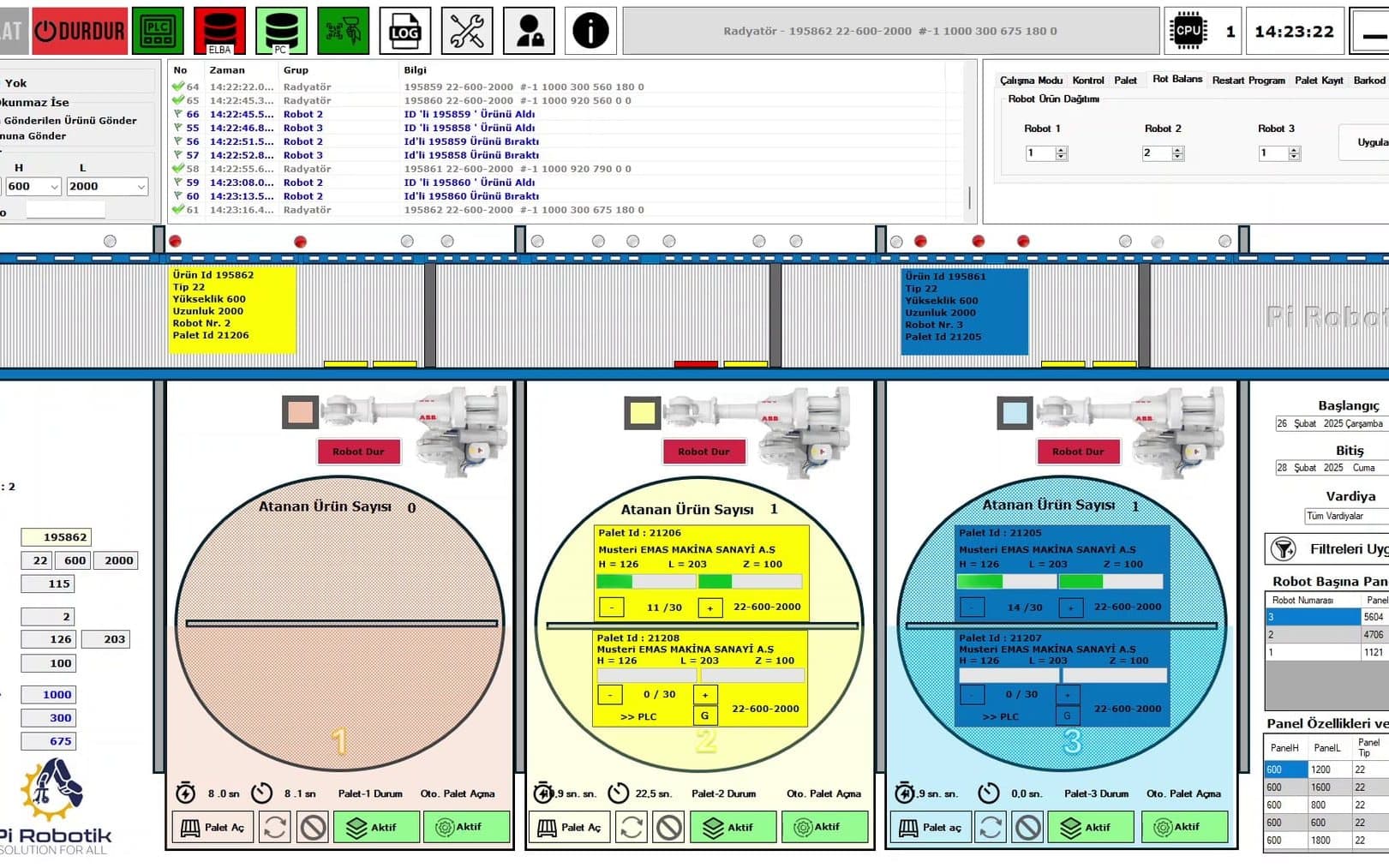Open the L length dropdown showing 2000
Viewport: 1389px width, 868px height.
[107, 186]
